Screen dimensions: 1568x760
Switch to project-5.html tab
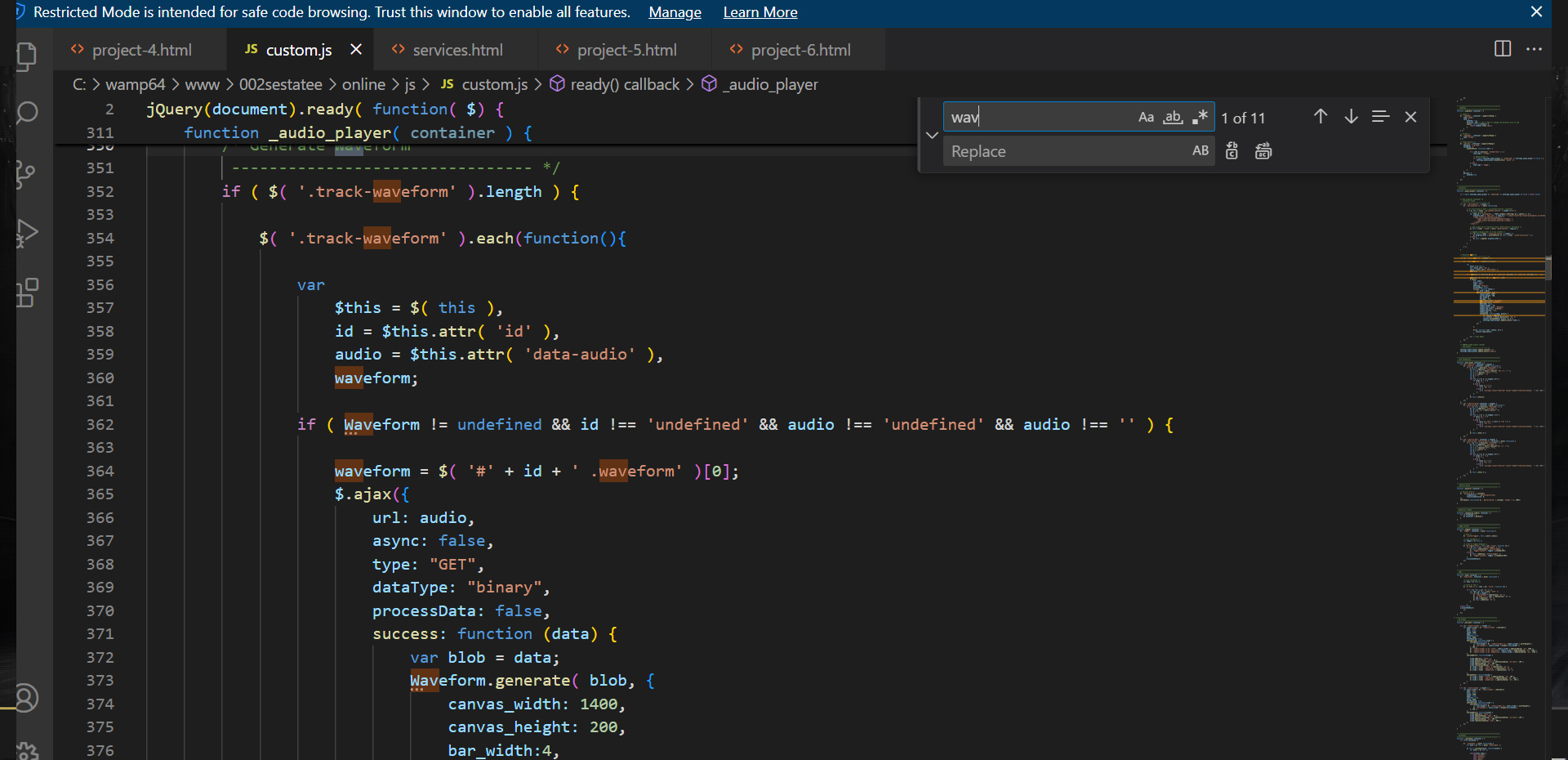tap(626, 50)
